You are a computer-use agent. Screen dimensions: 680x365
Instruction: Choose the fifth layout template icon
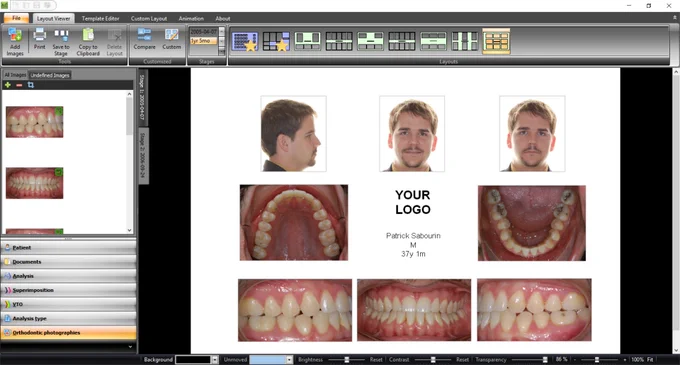tap(370, 41)
